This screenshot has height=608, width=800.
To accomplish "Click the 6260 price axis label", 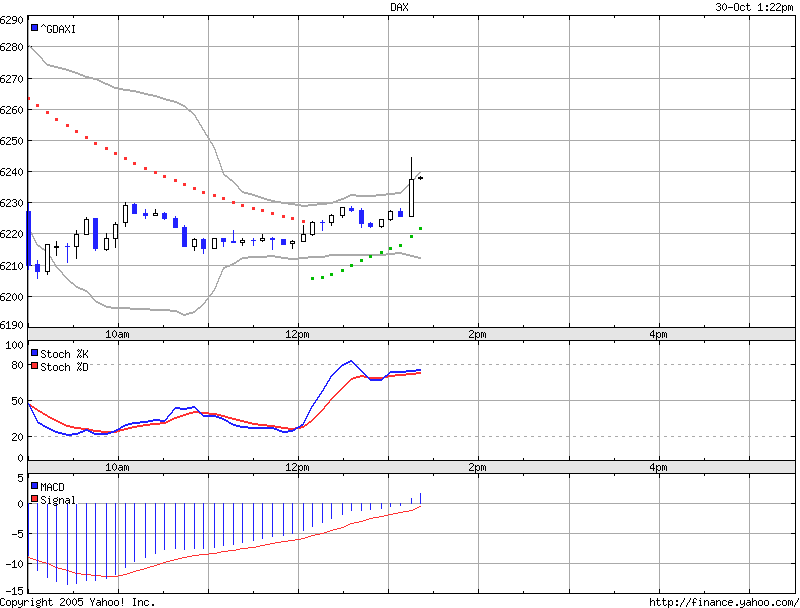I will click(x=11, y=110).
